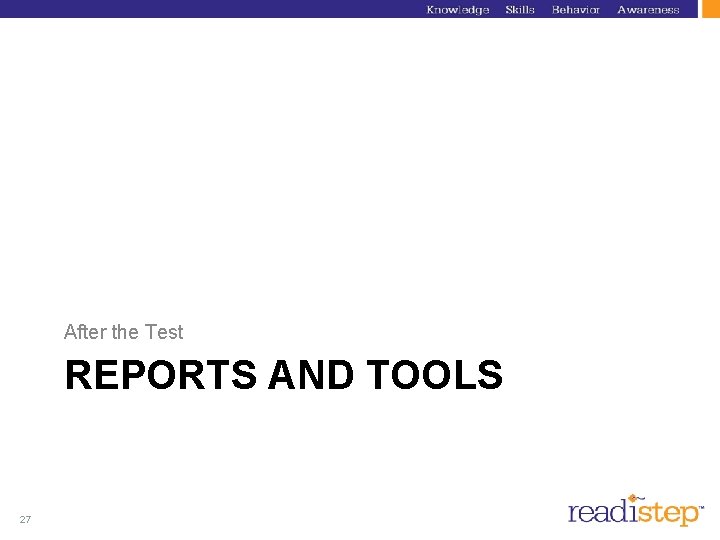Screen dimensions: 720x540
Task: Click the 'REPORTS AND TOOLS' title
Action: pyautogui.click(x=284, y=375)
